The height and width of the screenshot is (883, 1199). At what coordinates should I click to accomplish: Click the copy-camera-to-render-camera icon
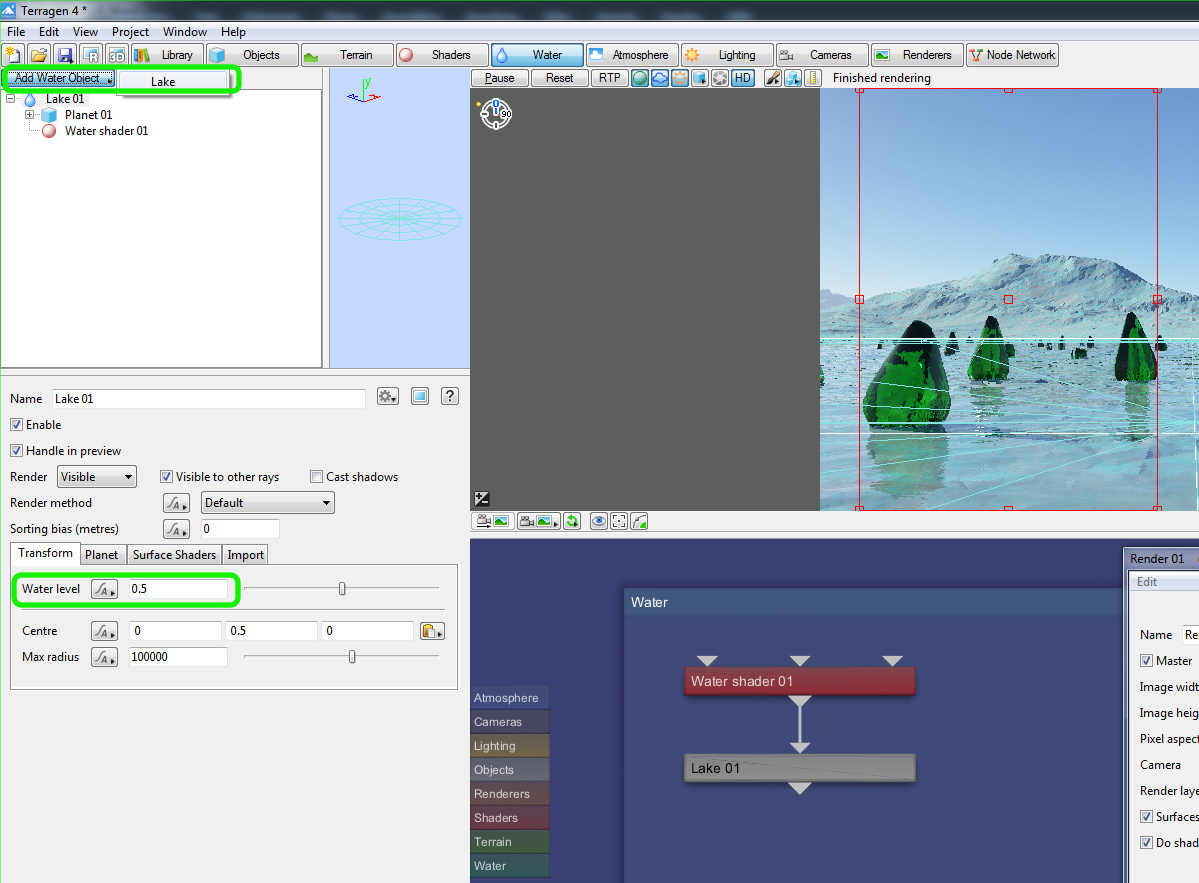493,521
